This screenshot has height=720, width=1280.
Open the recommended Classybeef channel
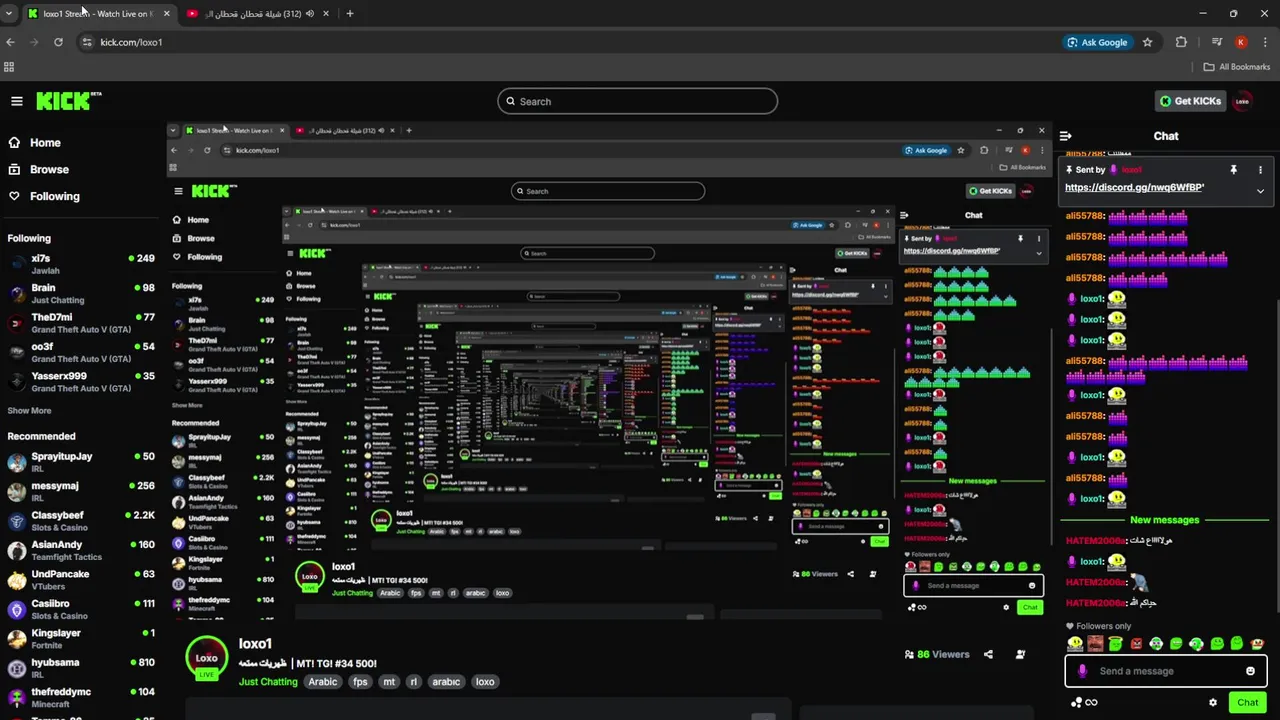click(x=80, y=521)
